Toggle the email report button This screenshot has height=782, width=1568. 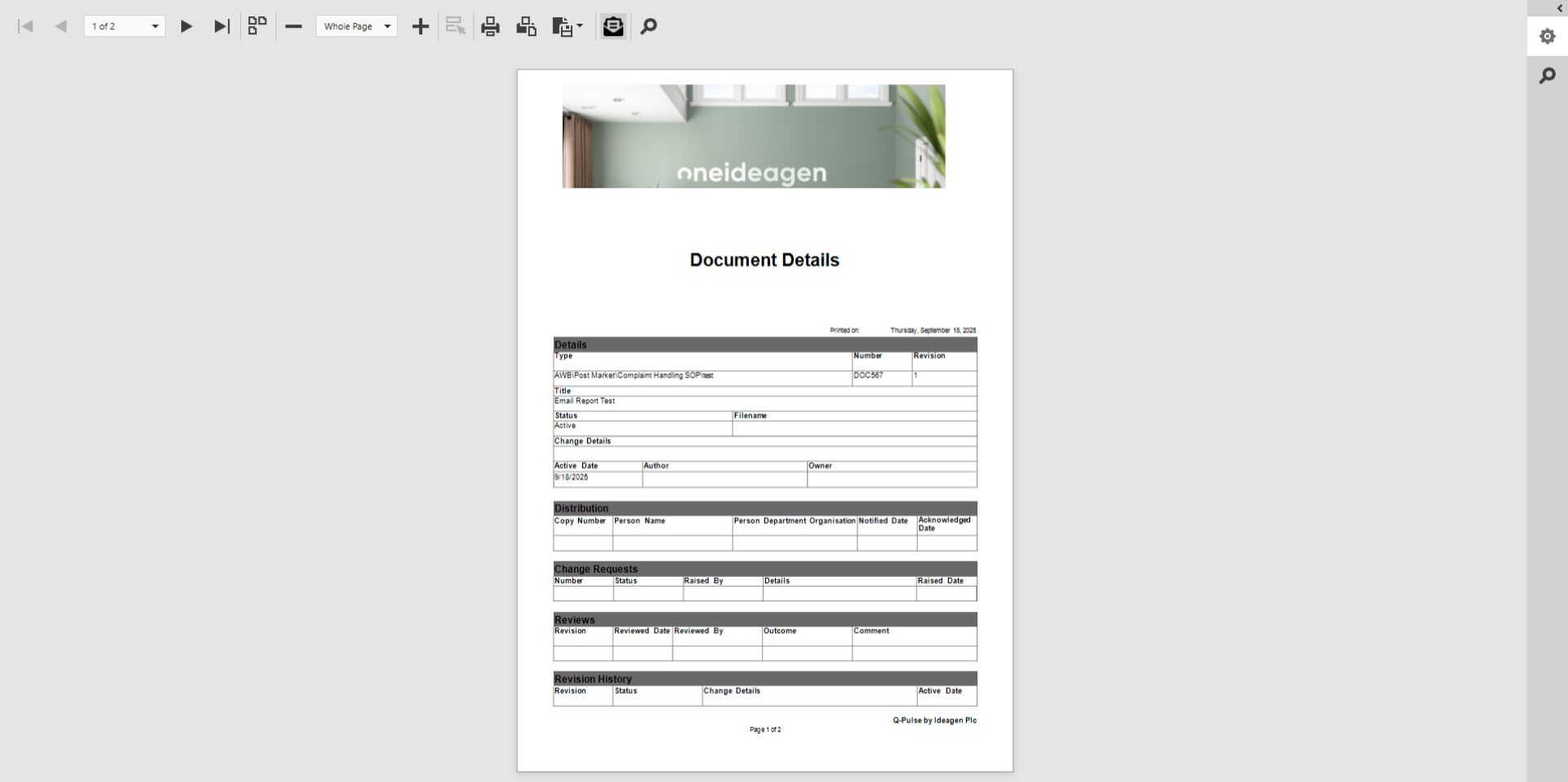tap(613, 26)
